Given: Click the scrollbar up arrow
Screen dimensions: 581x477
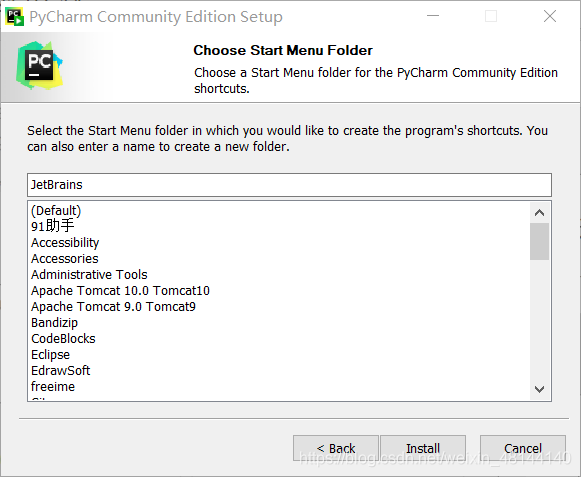Looking at the screenshot, I should pyautogui.click(x=540, y=213).
